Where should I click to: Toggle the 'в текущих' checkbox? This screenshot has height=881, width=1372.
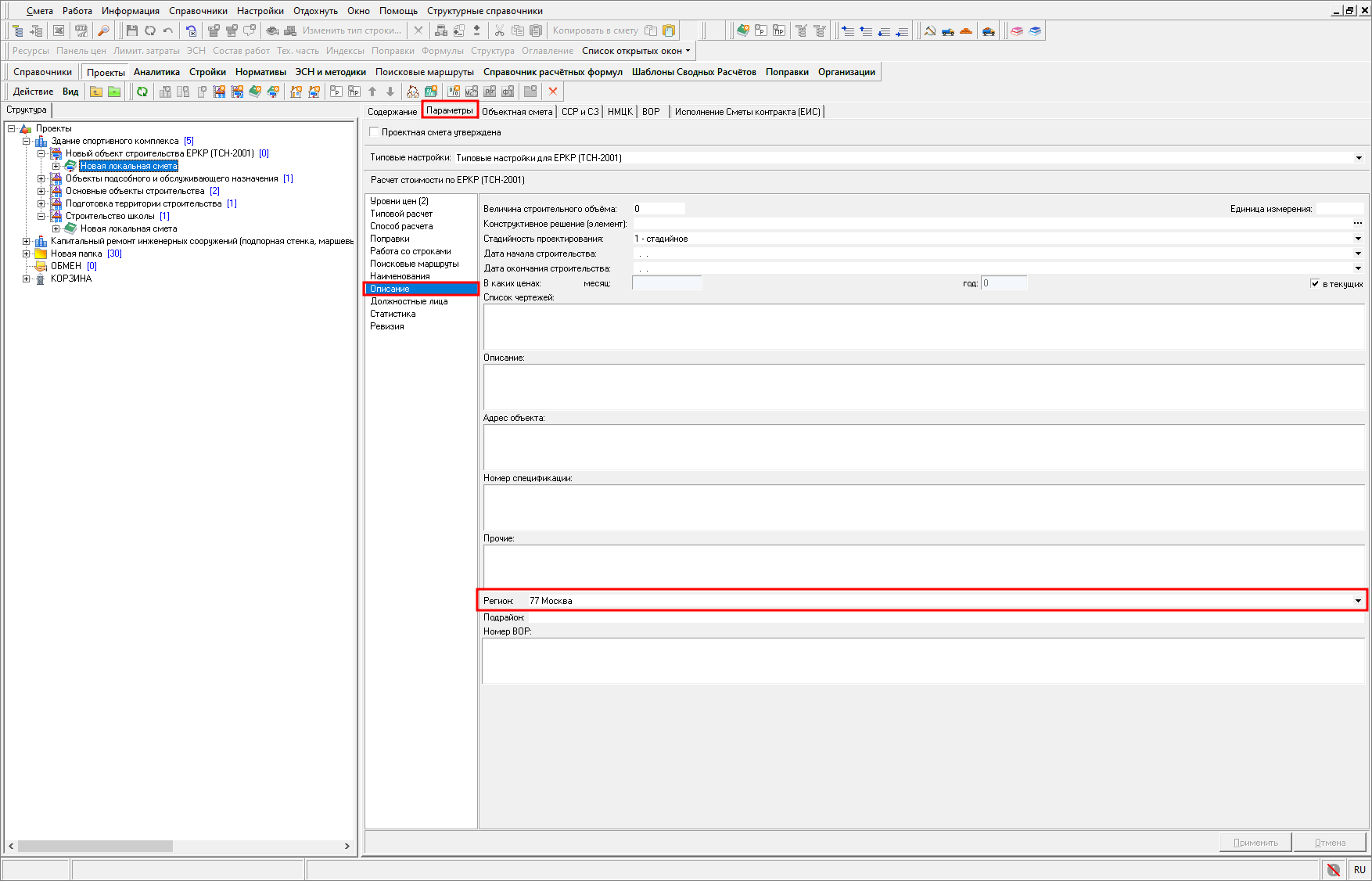click(x=1315, y=283)
